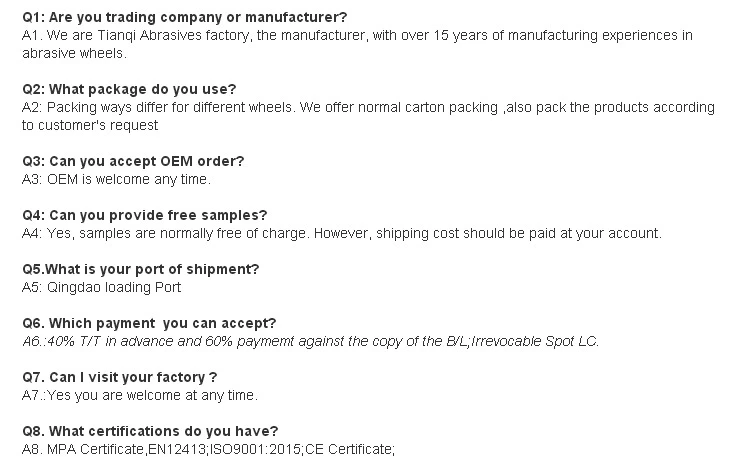Click the Q4 free samples question
This screenshot has width=749, height=476.
pyautogui.click(x=144, y=216)
